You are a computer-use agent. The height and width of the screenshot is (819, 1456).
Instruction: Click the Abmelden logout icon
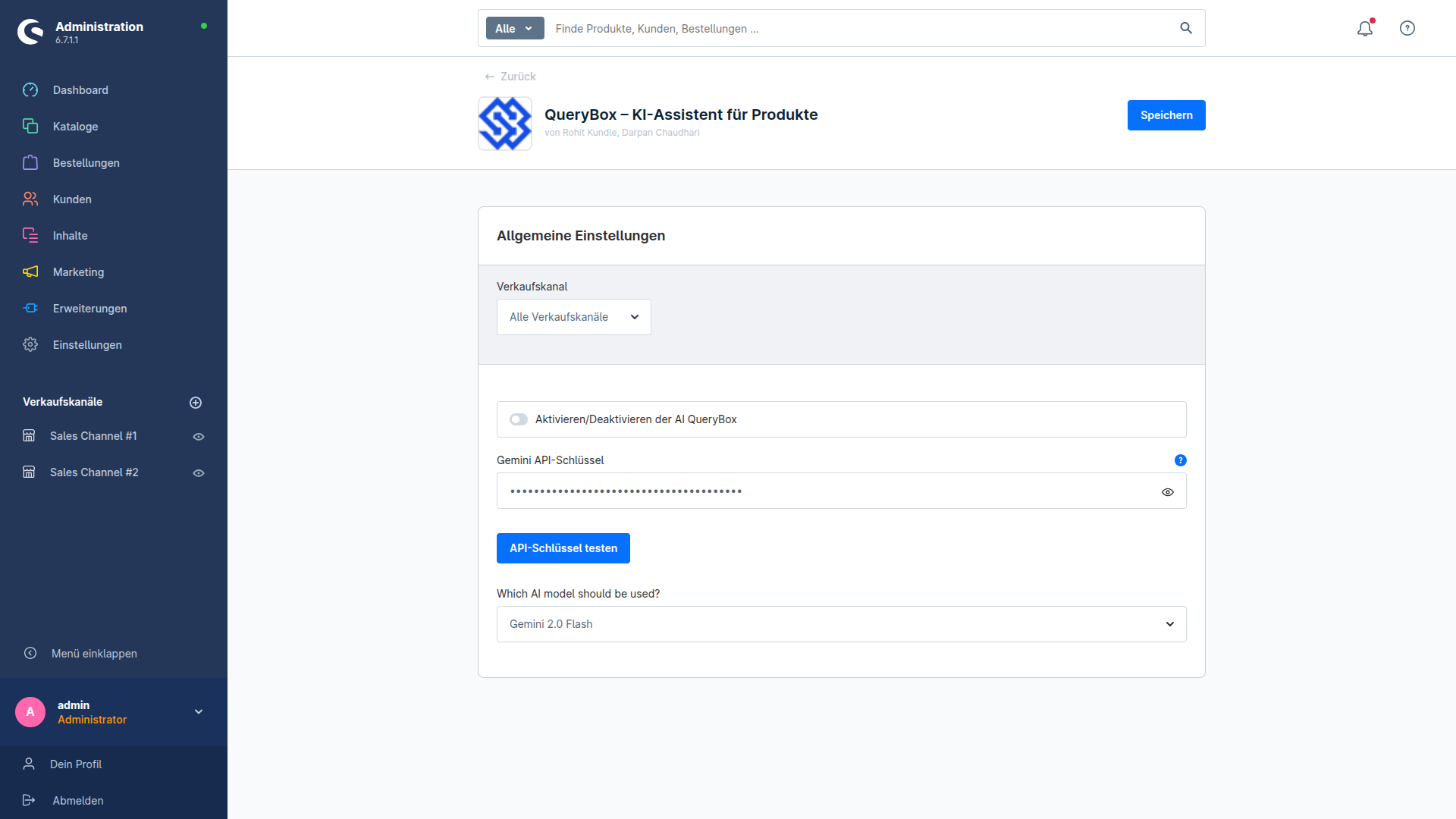(29, 801)
